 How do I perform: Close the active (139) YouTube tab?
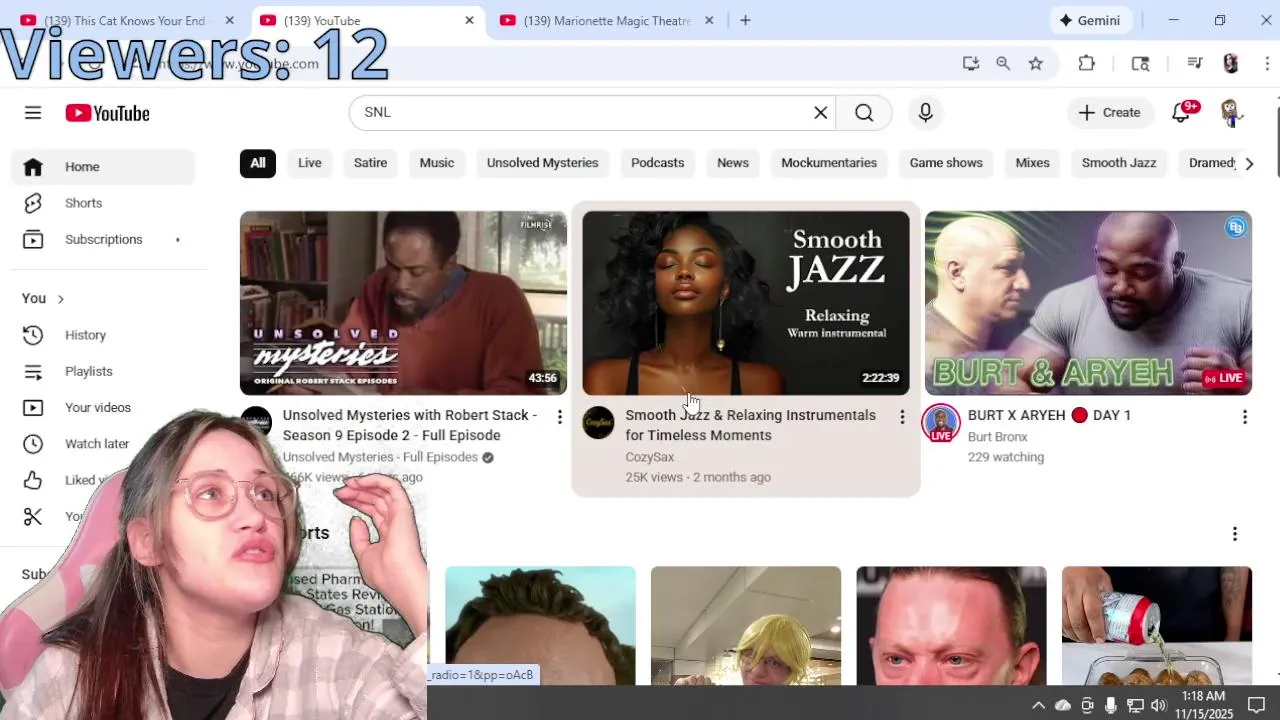click(x=469, y=20)
